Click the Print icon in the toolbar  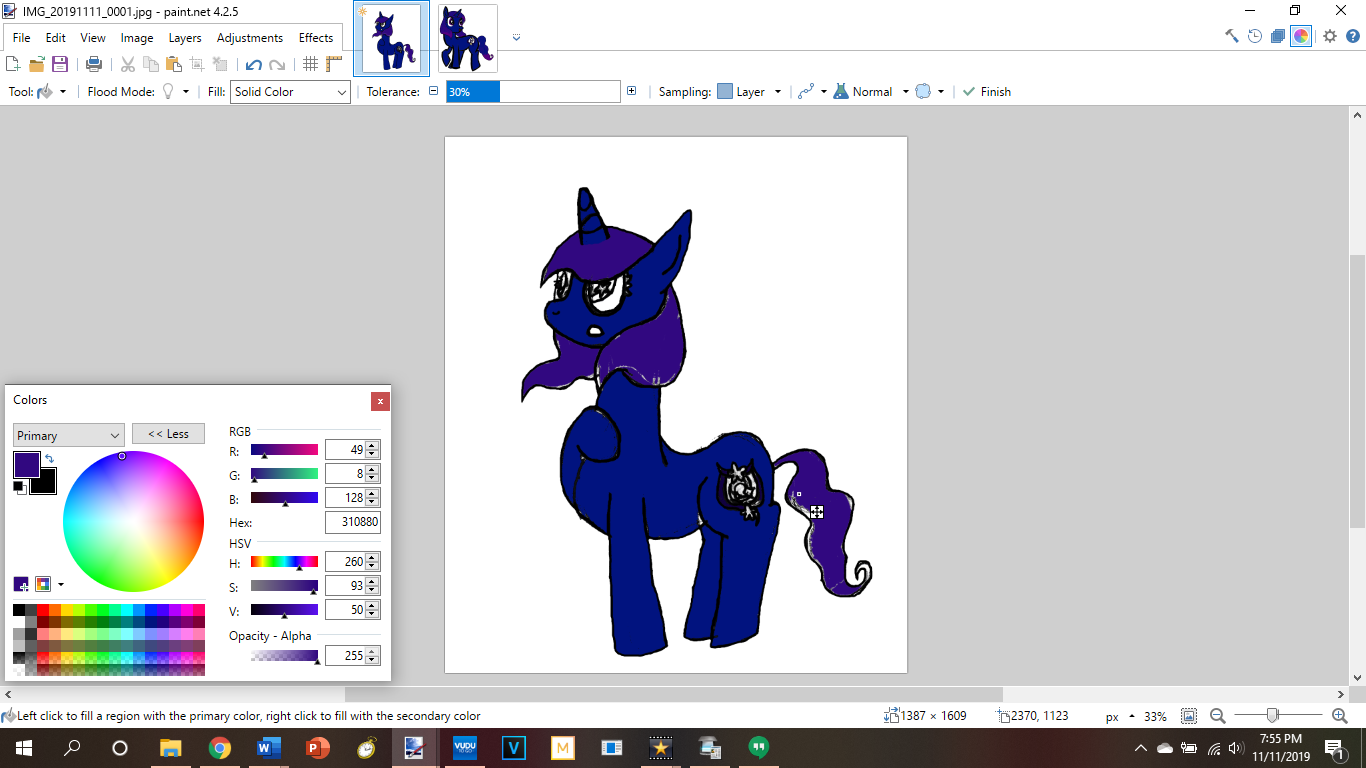coord(94,64)
